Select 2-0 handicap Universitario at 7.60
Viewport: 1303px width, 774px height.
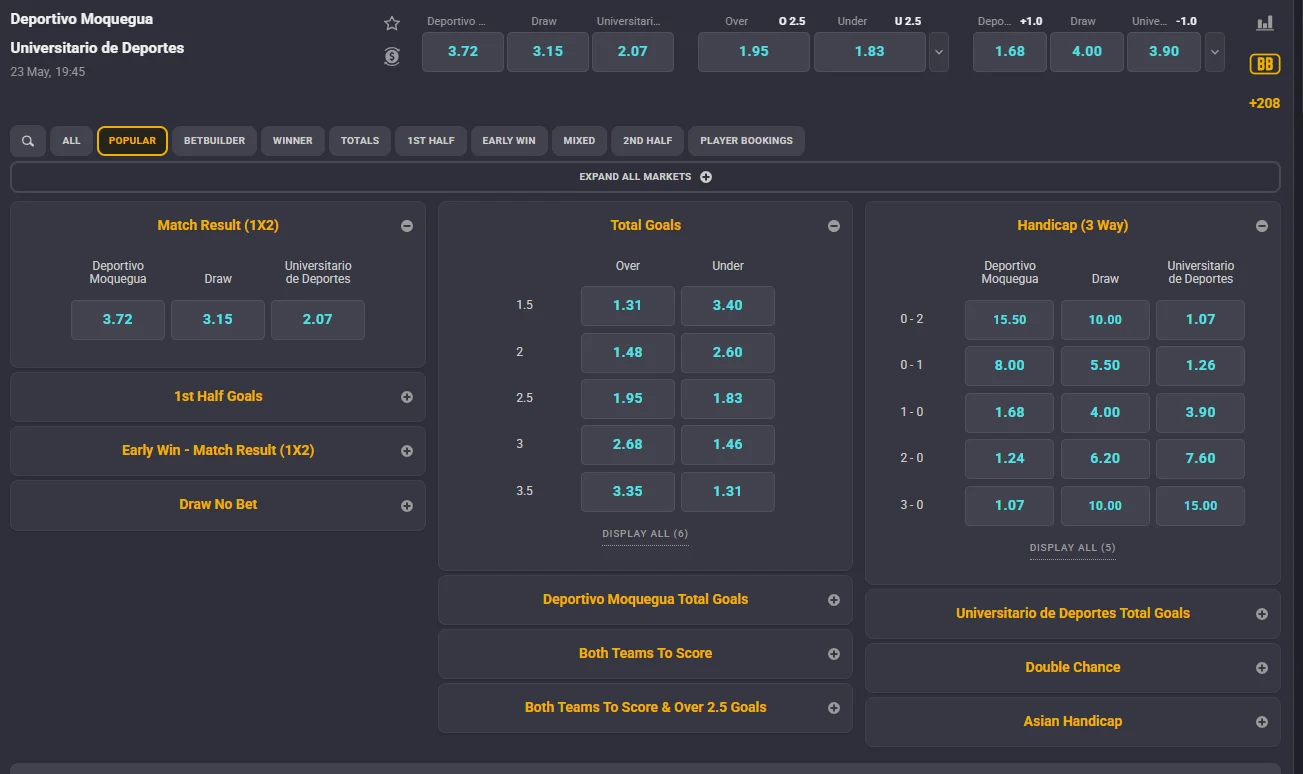point(1200,459)
